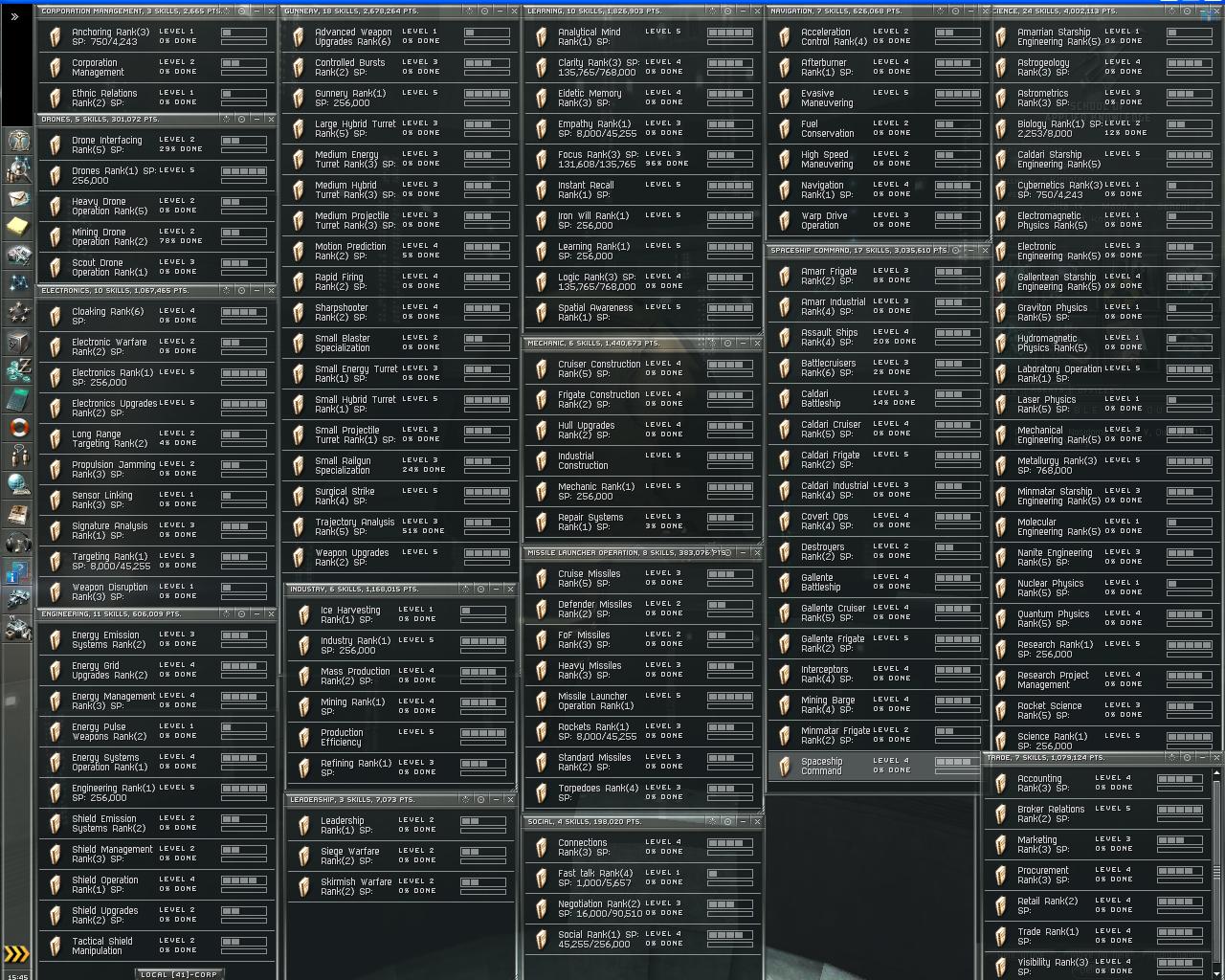Click the circle icon in Mechanic window header

[727, 344]
